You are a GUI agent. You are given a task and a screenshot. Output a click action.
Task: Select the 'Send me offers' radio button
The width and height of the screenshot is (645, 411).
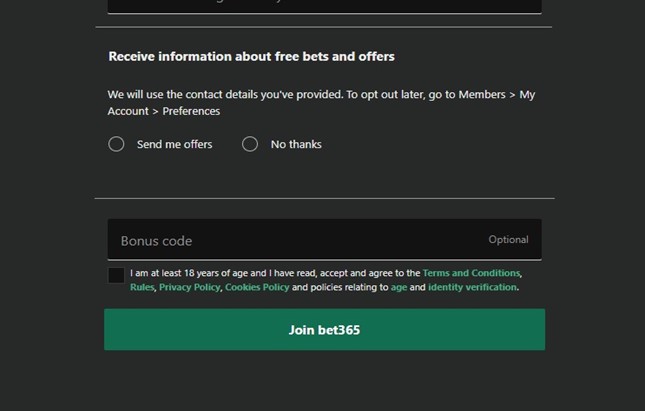116,144
